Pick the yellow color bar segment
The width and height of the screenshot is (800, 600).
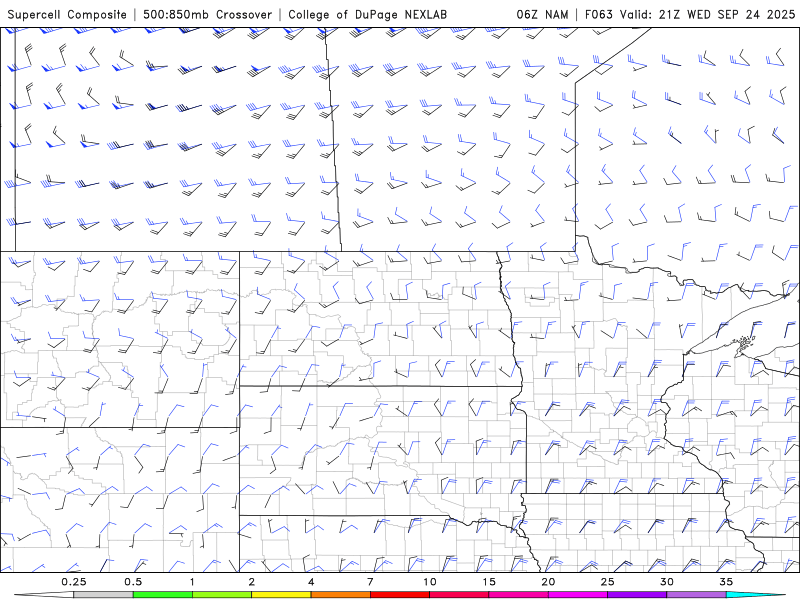tap(281, 595)
